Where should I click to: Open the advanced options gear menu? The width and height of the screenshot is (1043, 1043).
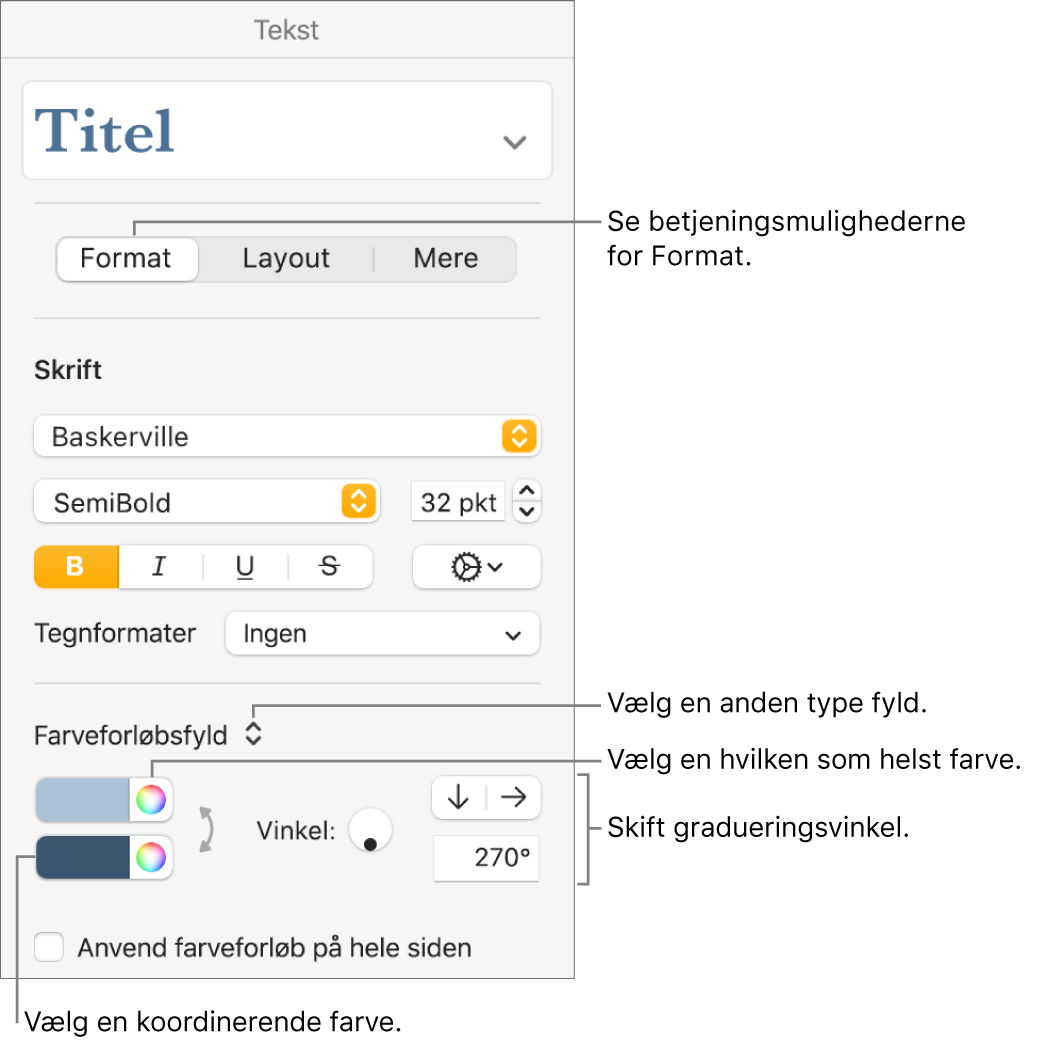pyautogui.click(x=476, y=567)
